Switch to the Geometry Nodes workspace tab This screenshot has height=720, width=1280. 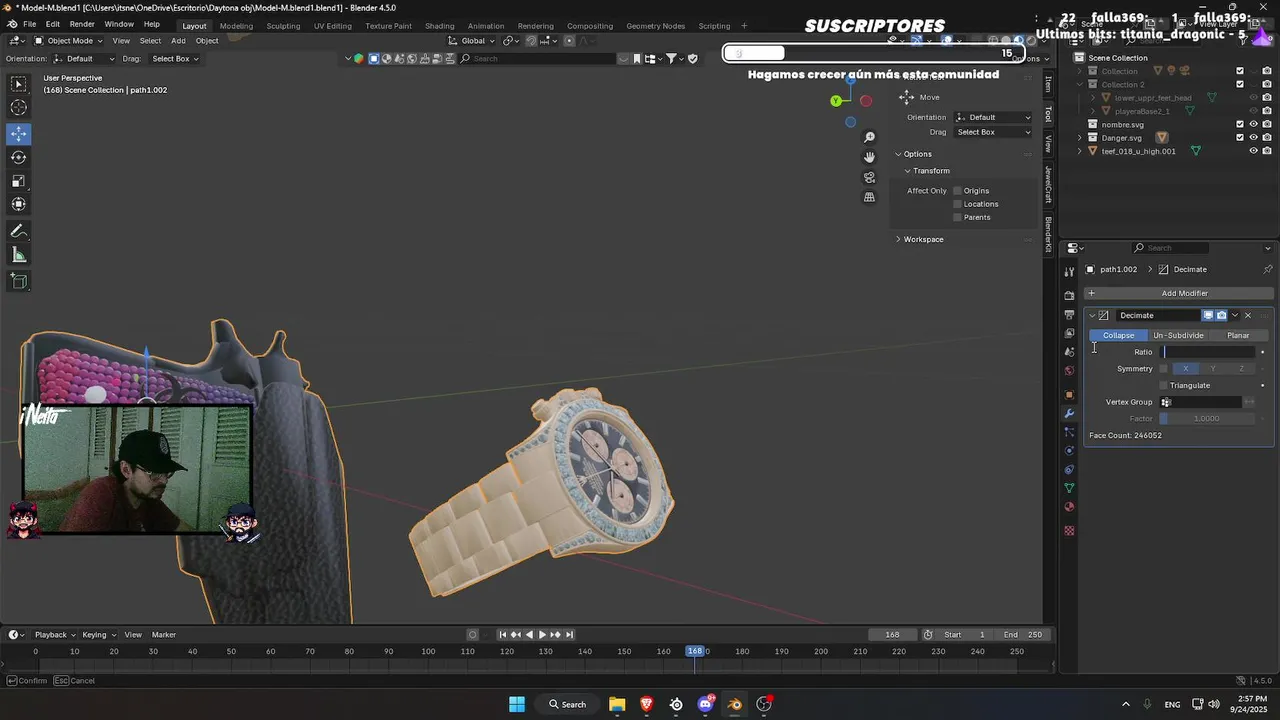656,26
